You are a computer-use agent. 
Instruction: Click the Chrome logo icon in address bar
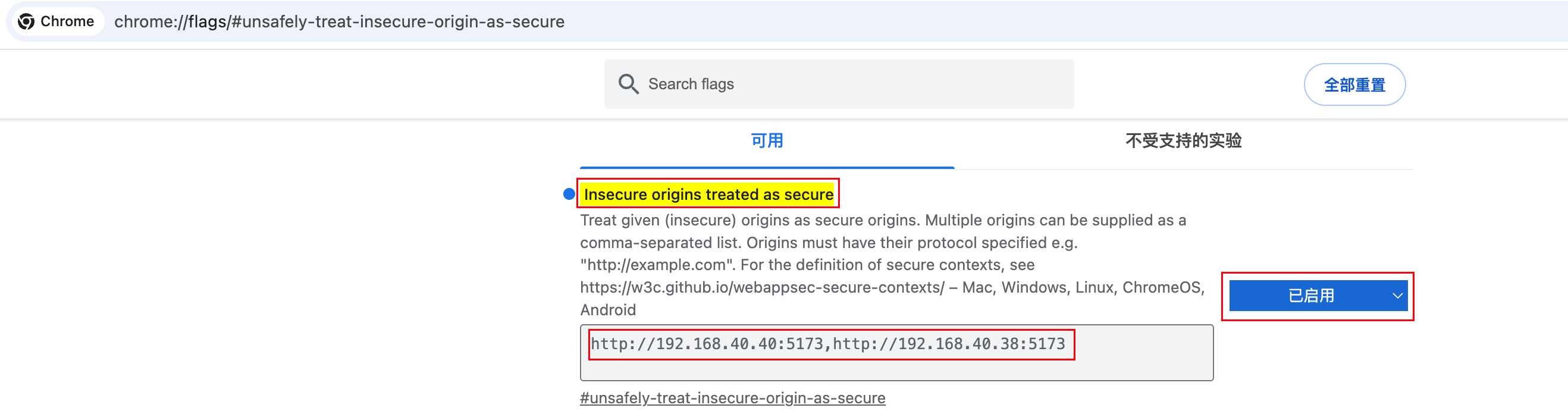pyautogui.click(x=26, y=22)
